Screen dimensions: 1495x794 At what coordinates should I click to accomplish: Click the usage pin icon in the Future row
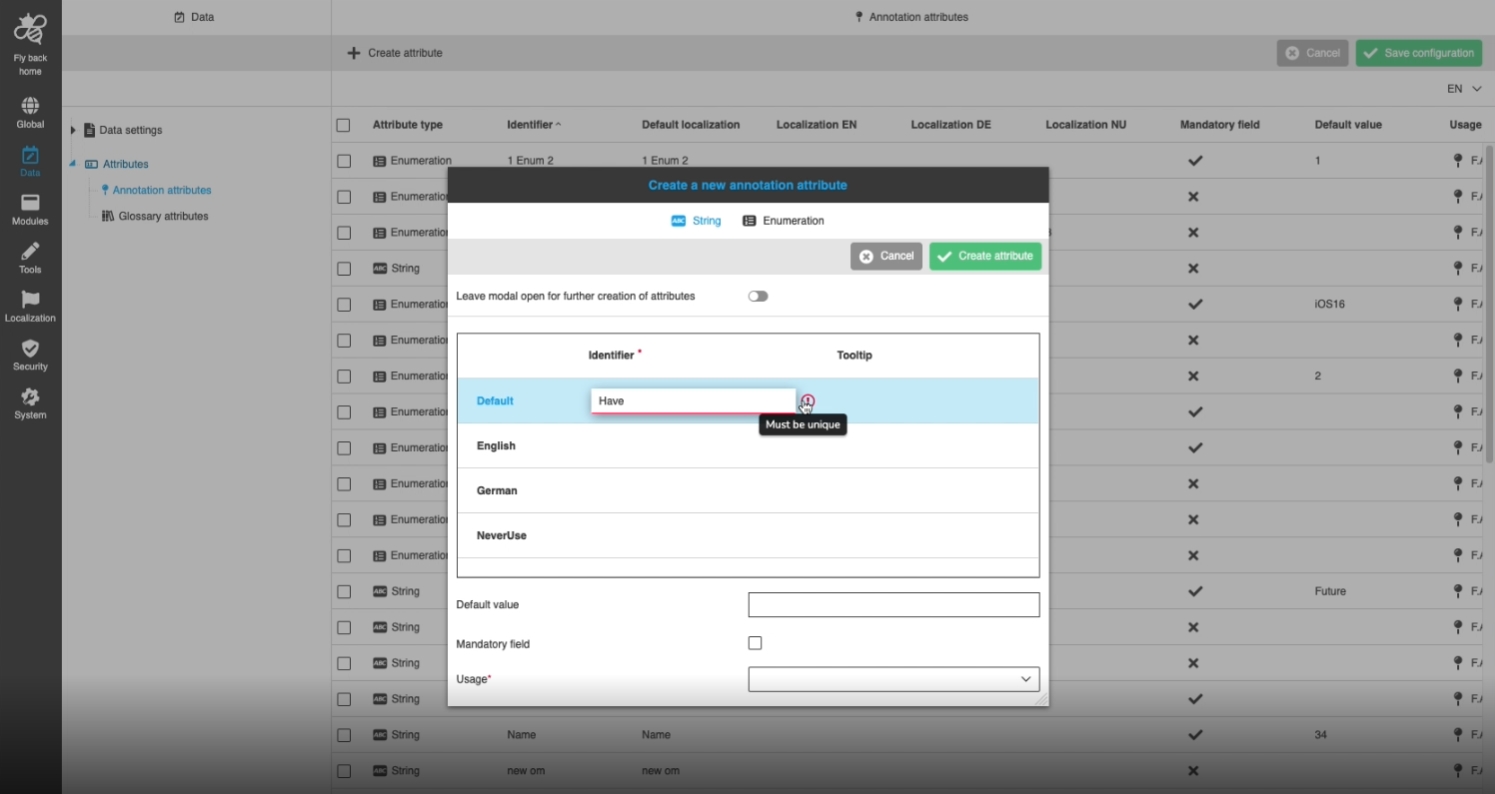click(x=1457, y=591)
